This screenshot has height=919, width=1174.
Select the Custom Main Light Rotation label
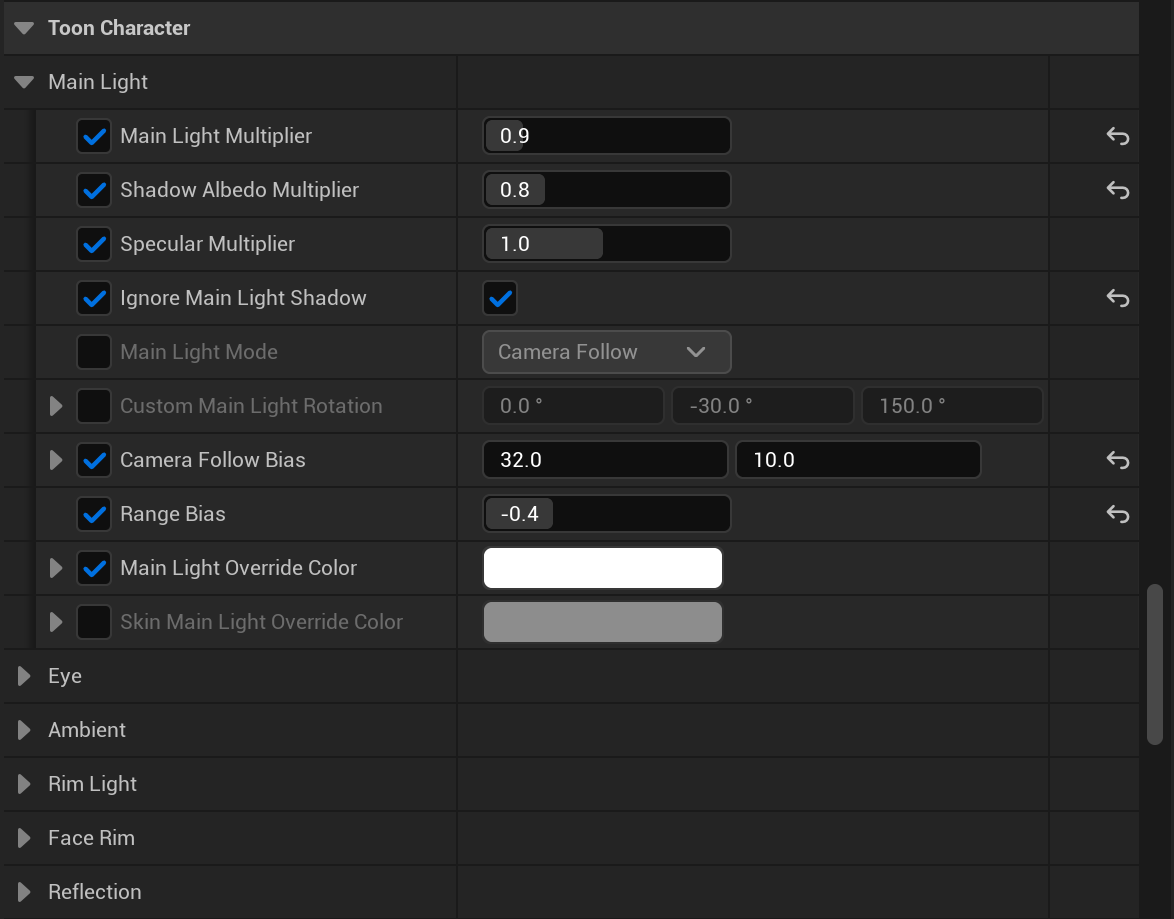point(252,406)
